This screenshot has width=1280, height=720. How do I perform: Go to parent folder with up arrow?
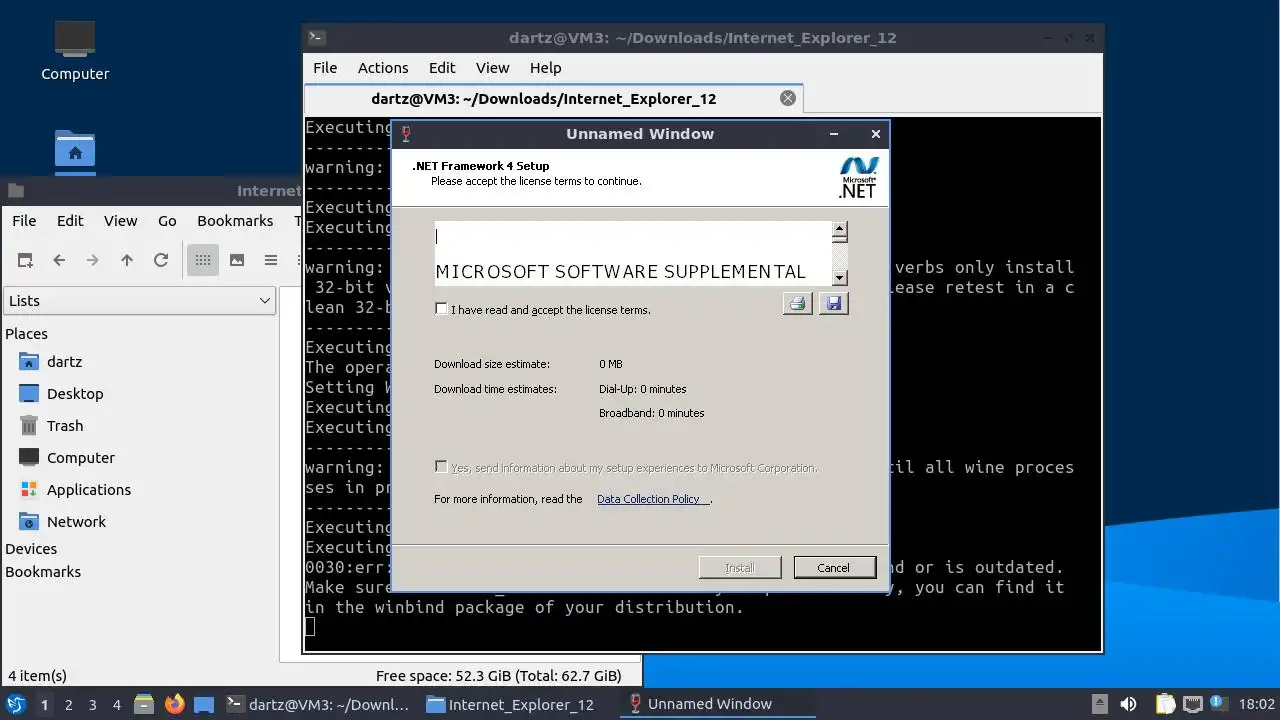127,260
